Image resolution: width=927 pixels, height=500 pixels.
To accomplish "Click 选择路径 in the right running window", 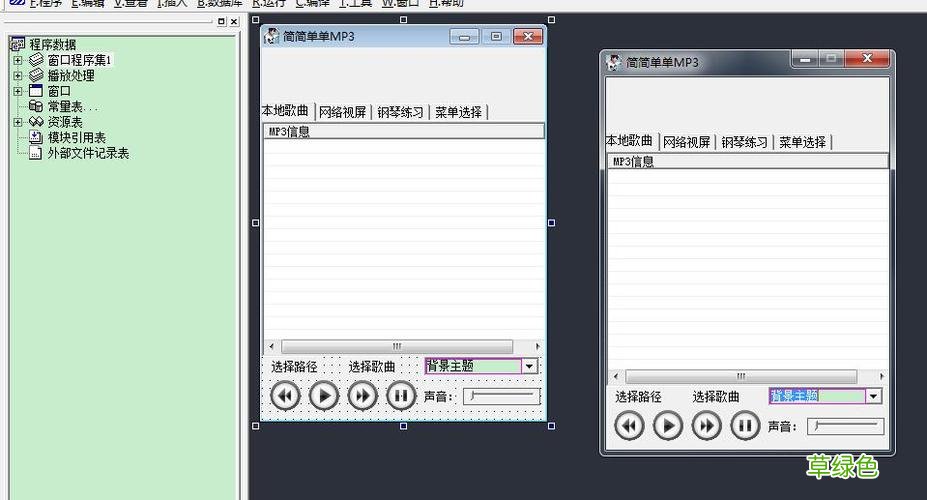I will pyautogui.click(x=638, y=397).
